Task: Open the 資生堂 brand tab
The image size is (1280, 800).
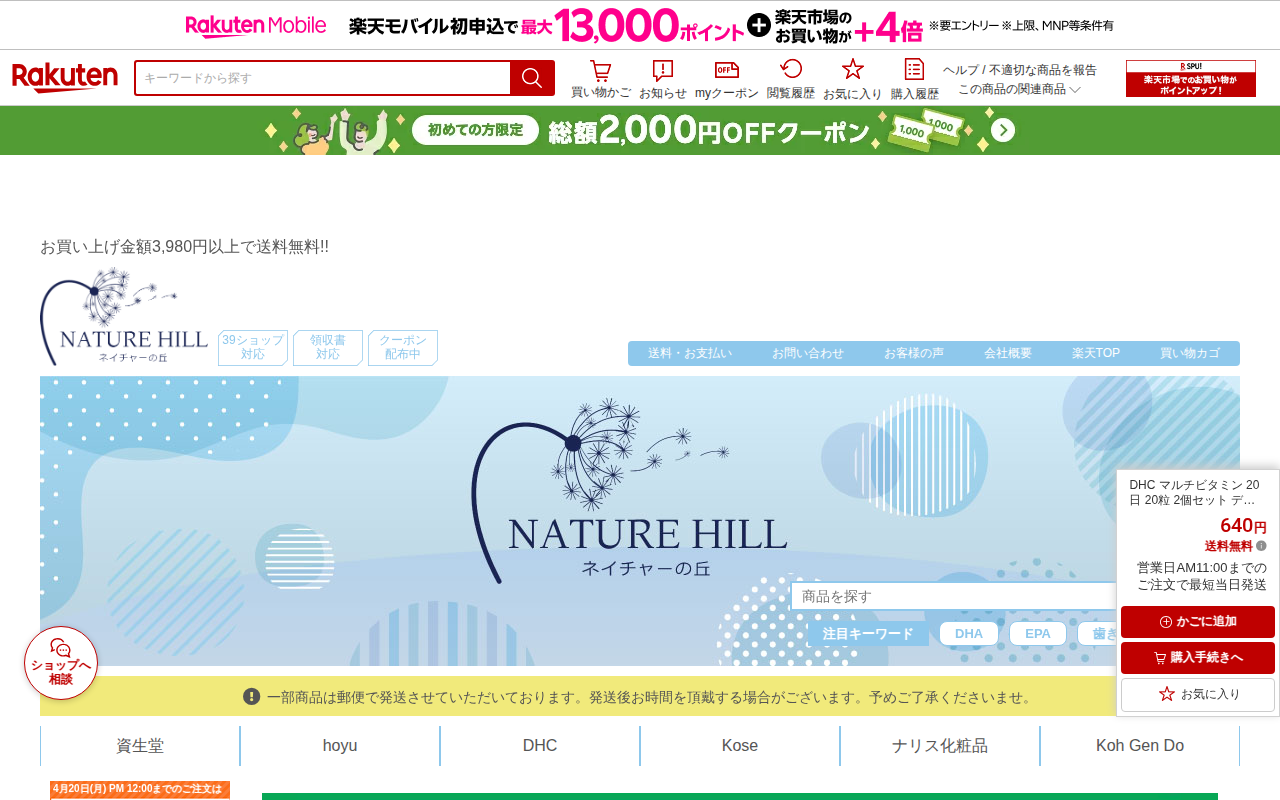Action: coord(140,746)
